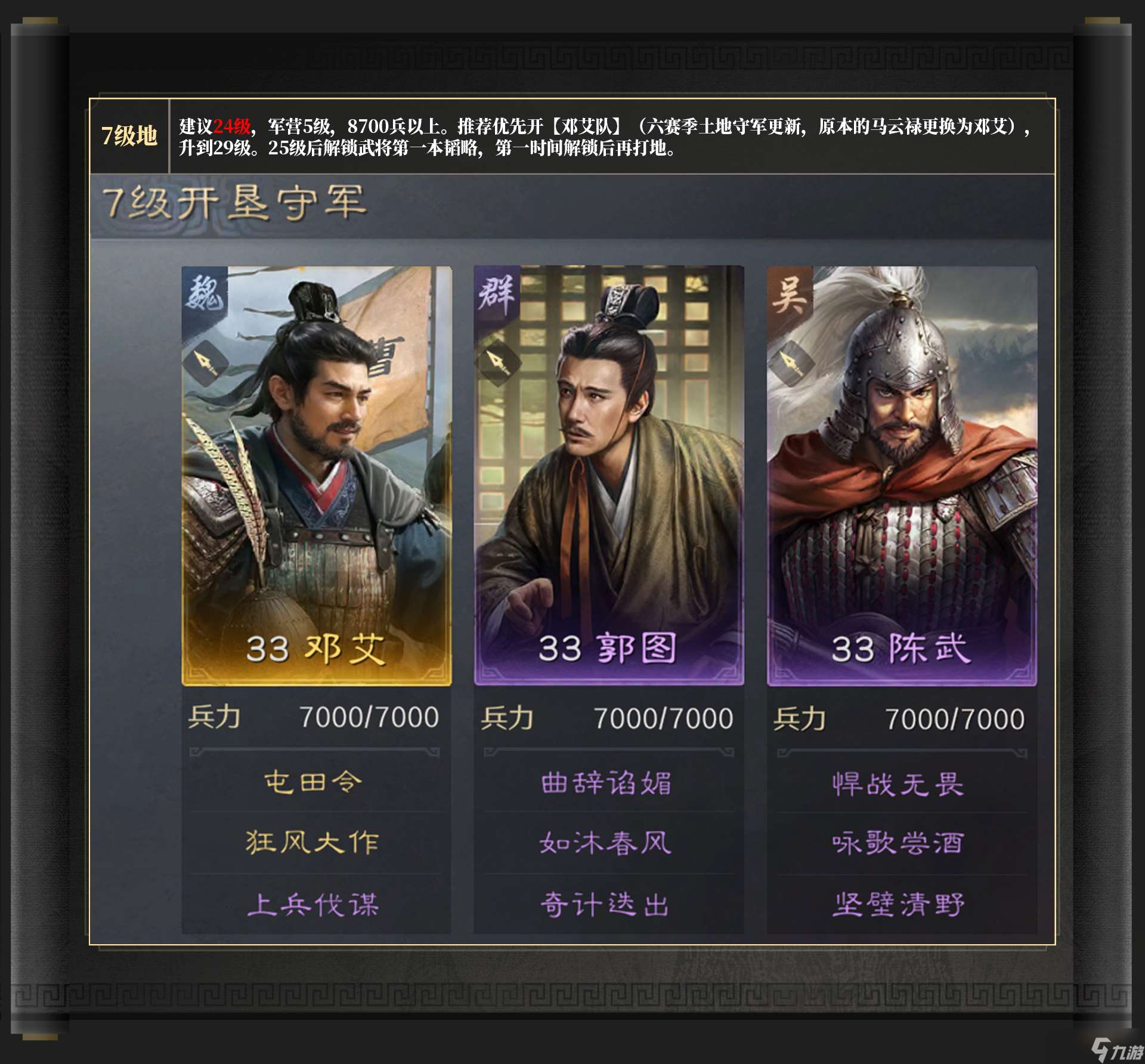The width and height of the screenshot is (1145, 1064).
Task: Click the 群 faction badge on 郭图 card
Action: click(x=496, y=294)
